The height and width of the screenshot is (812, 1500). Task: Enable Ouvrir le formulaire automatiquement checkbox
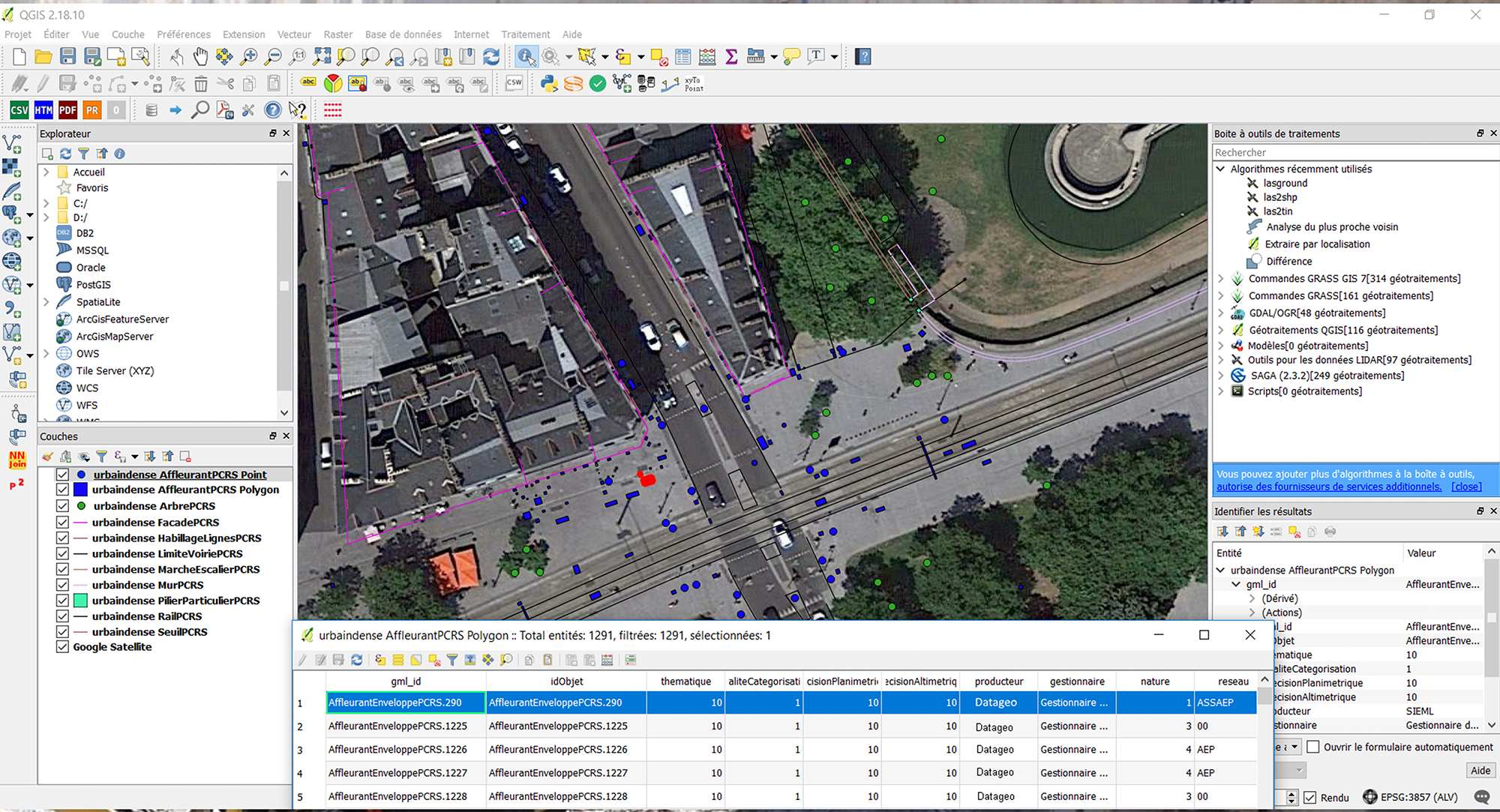point(1313,747)
